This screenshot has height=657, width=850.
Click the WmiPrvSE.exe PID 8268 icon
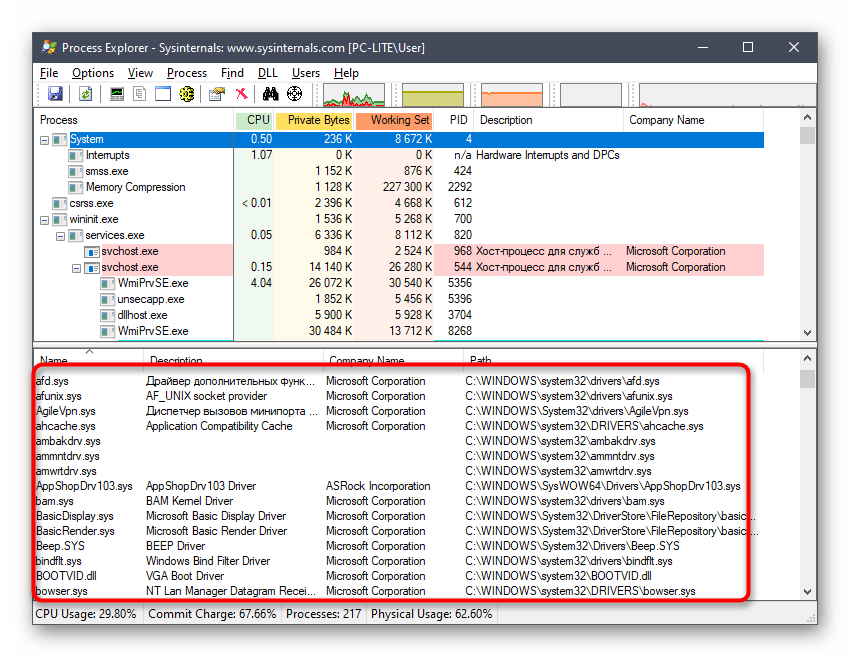tap(108, 331)
